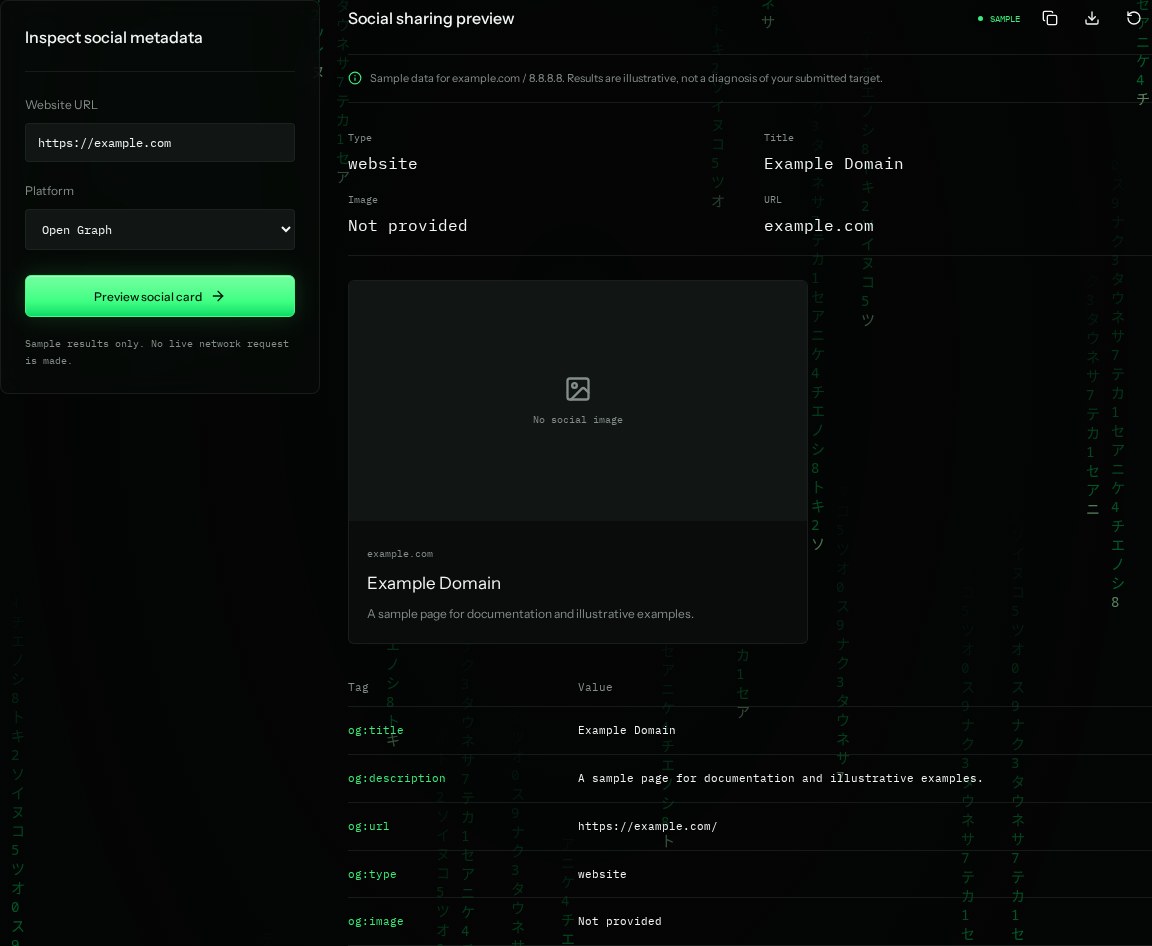Viewport: 1152px width, 946px height.
Task: Click the 'Not provided' value under Image
Action: coord(407,225)
